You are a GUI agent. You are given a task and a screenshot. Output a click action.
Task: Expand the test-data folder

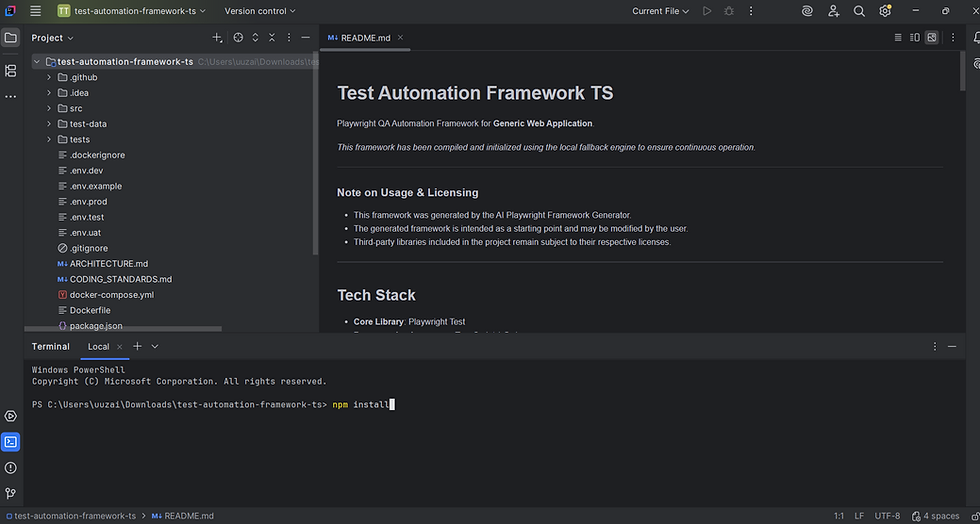[x=49, y=124]
